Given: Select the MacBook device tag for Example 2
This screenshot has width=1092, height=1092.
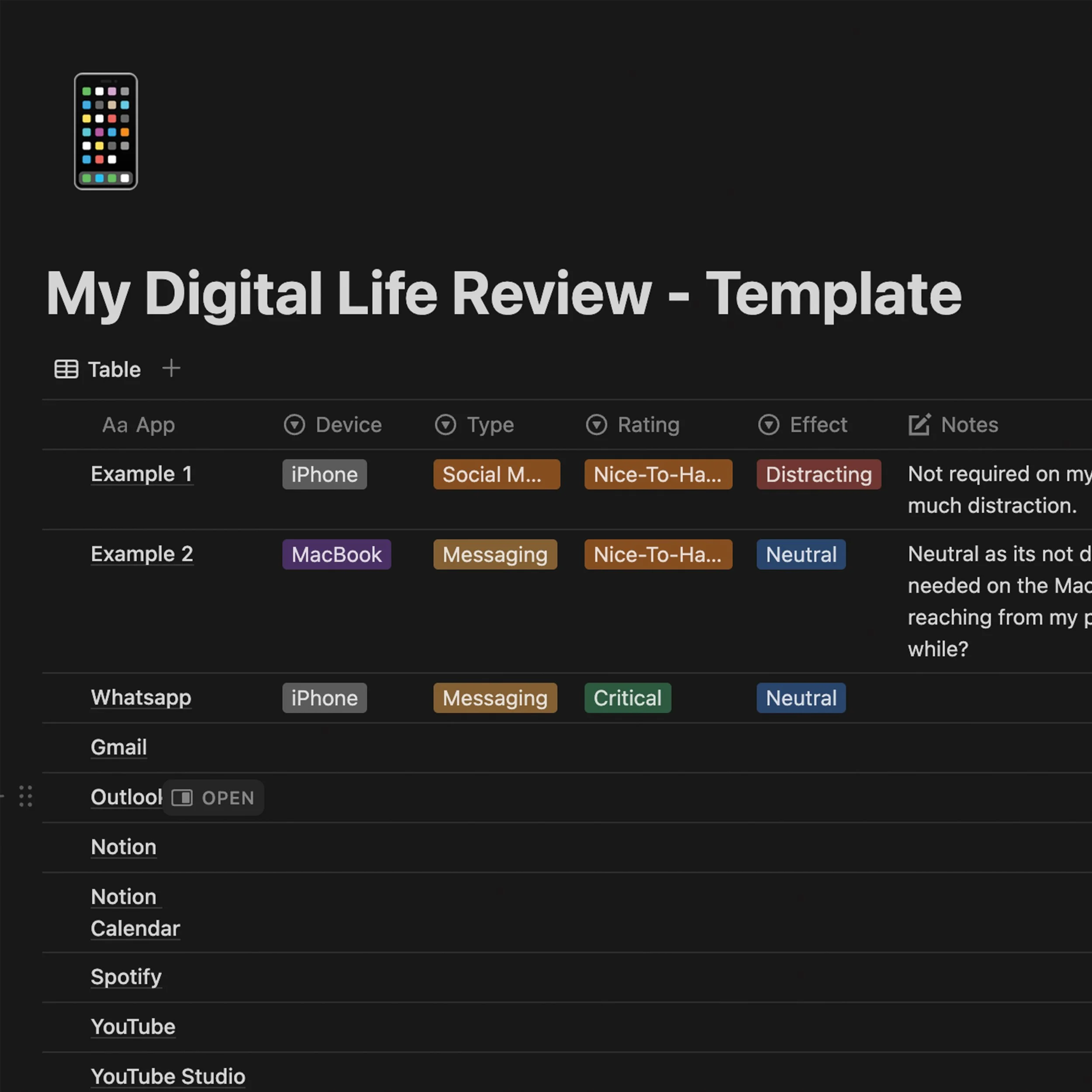Looking at the screenshot, I should point(336,554).
